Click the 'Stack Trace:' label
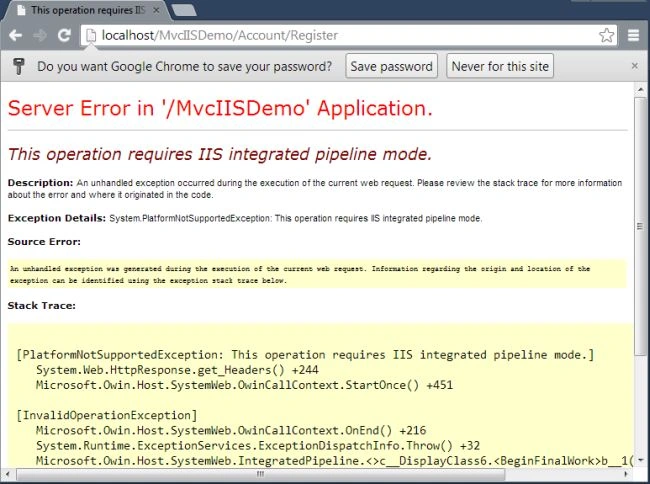Viewport: 650px width, 484px height. (41, 306)
